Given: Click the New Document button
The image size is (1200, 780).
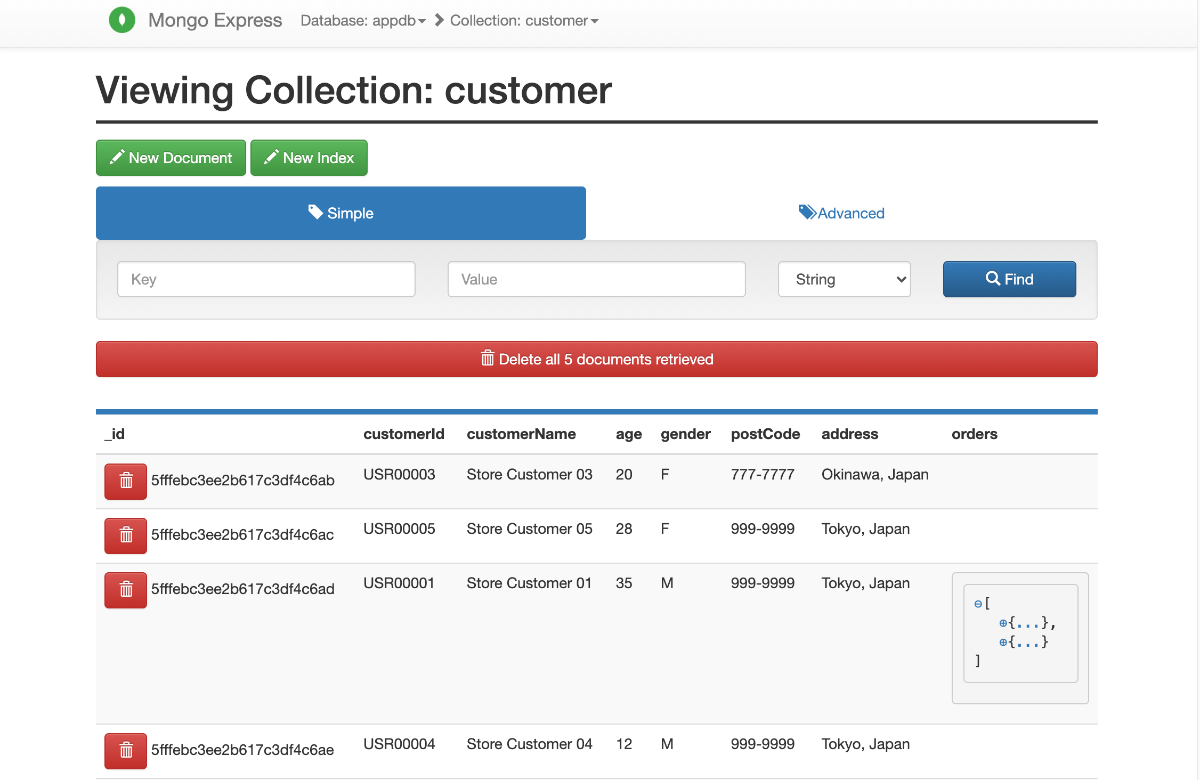Looking at the screenshot, I should click(x=171, y=158).
